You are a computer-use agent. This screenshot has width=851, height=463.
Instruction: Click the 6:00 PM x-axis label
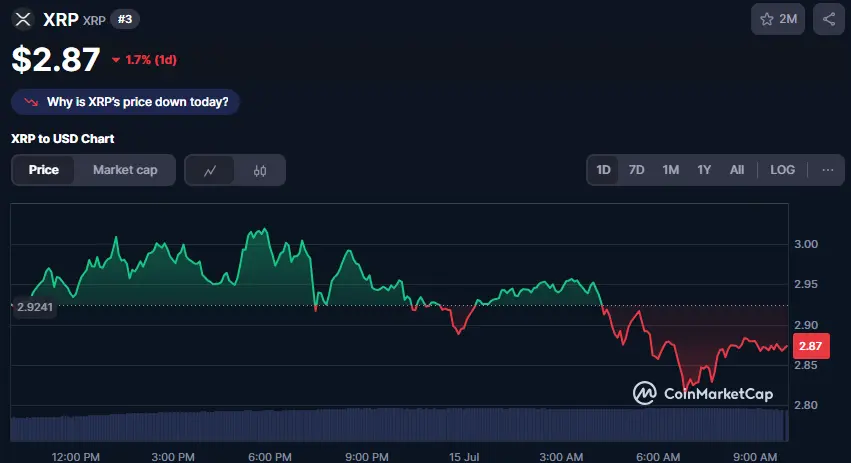click(x=270, y=457)
